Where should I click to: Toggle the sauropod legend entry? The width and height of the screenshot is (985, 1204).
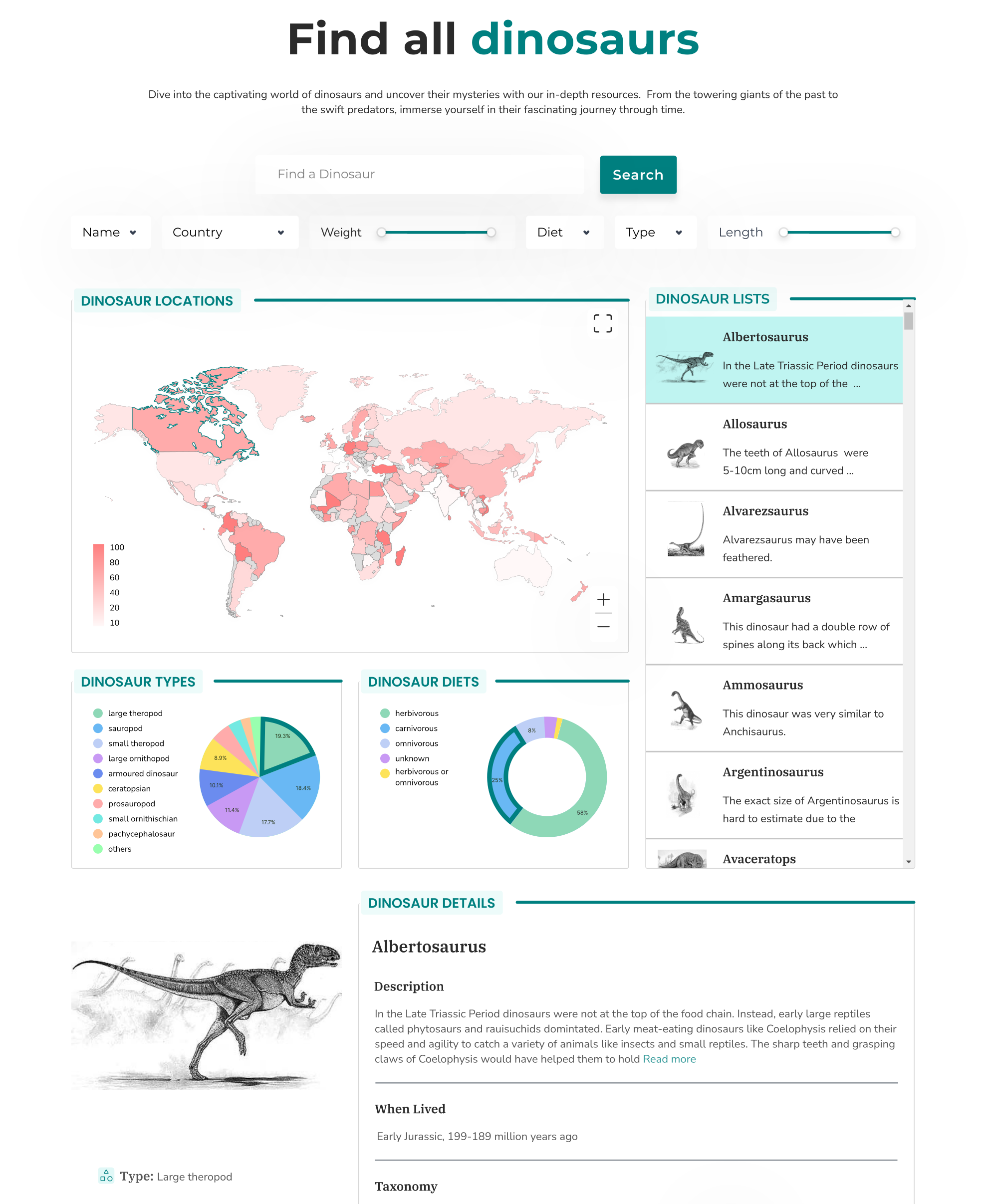tap(118, 728)
